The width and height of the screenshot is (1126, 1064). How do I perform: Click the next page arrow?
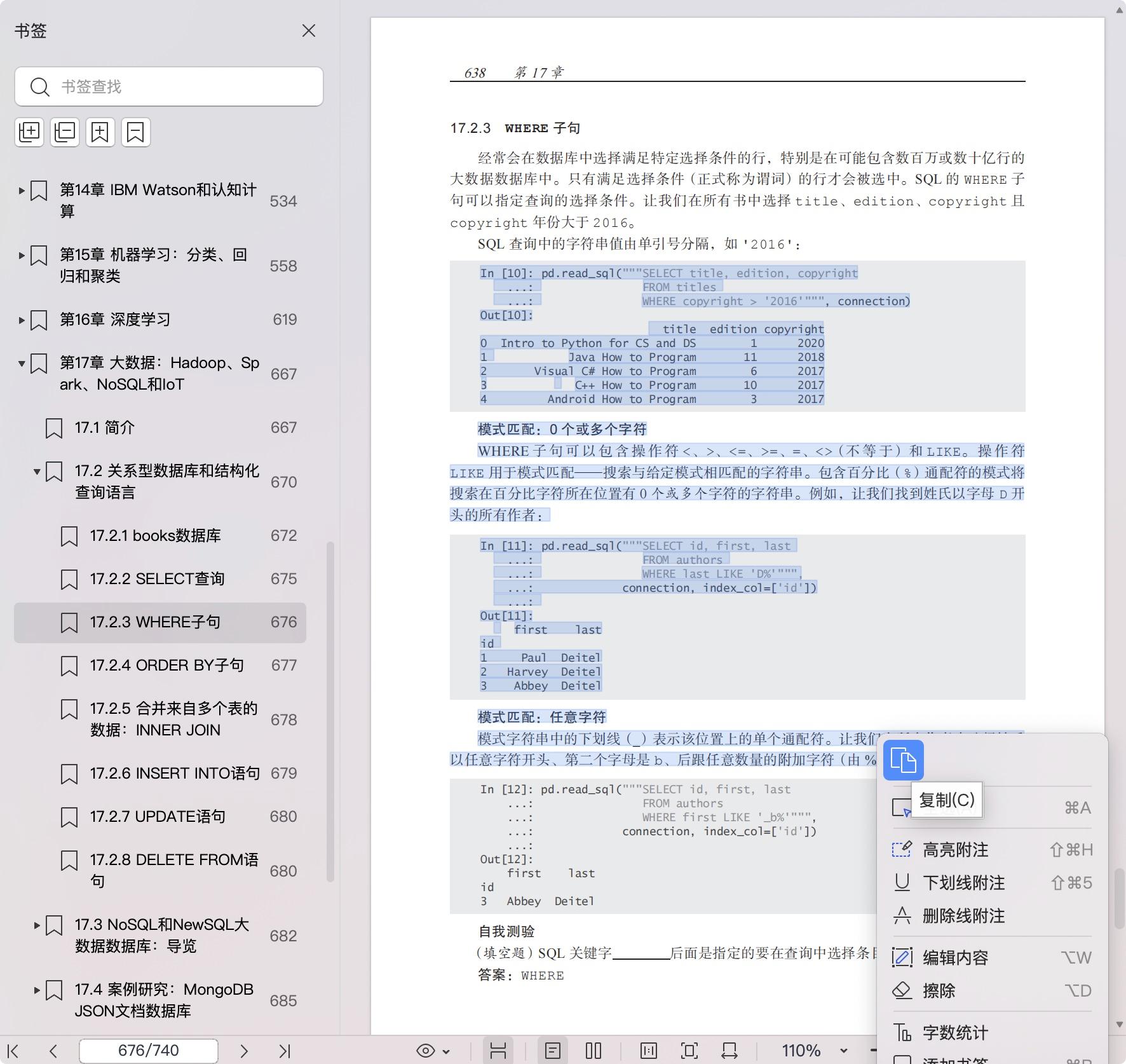(243, 1051)
